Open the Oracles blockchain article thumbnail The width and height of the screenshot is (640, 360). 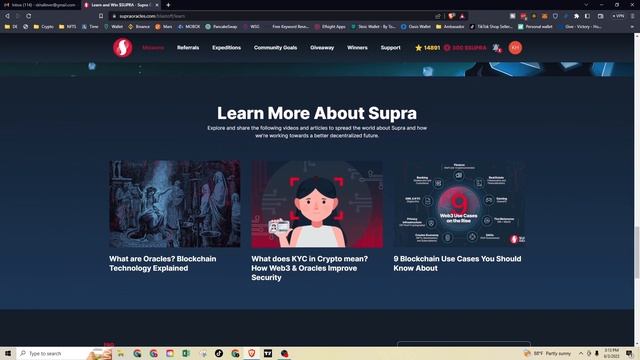[175, 204]
